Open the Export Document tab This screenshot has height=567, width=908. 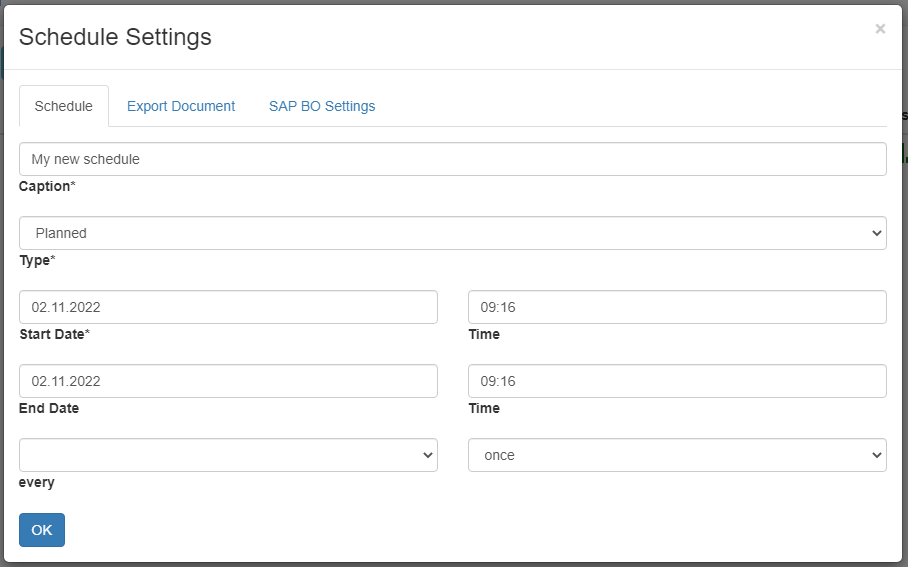[181, 106]
